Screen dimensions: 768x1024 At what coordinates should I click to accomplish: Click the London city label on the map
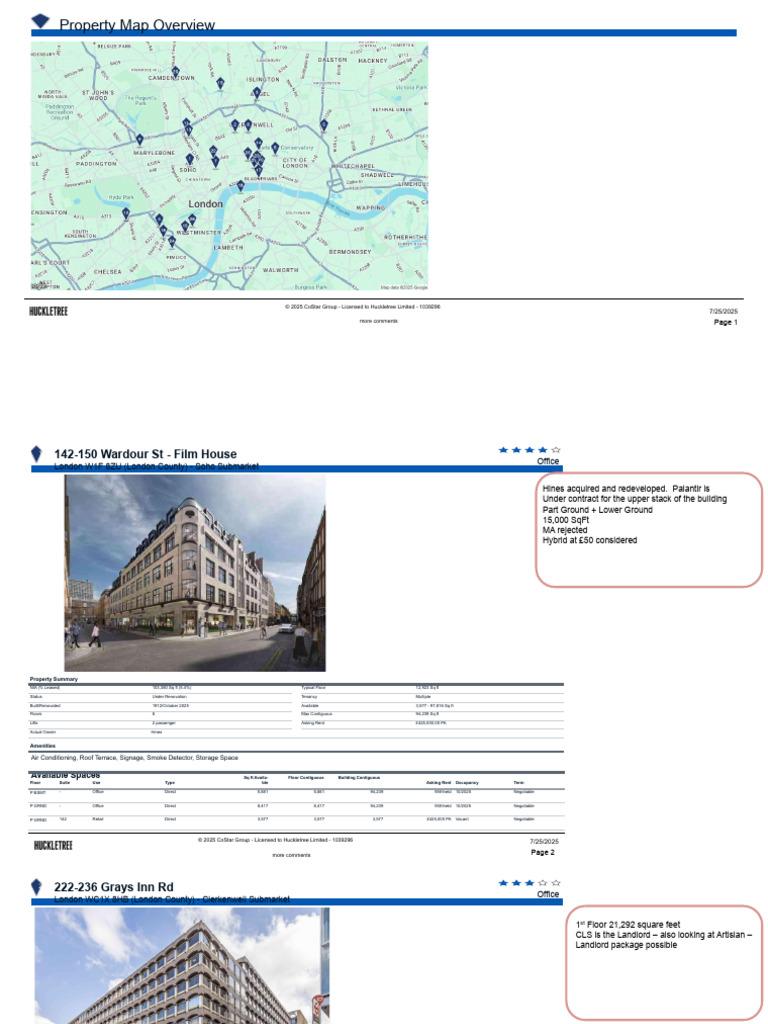(206, 204)
